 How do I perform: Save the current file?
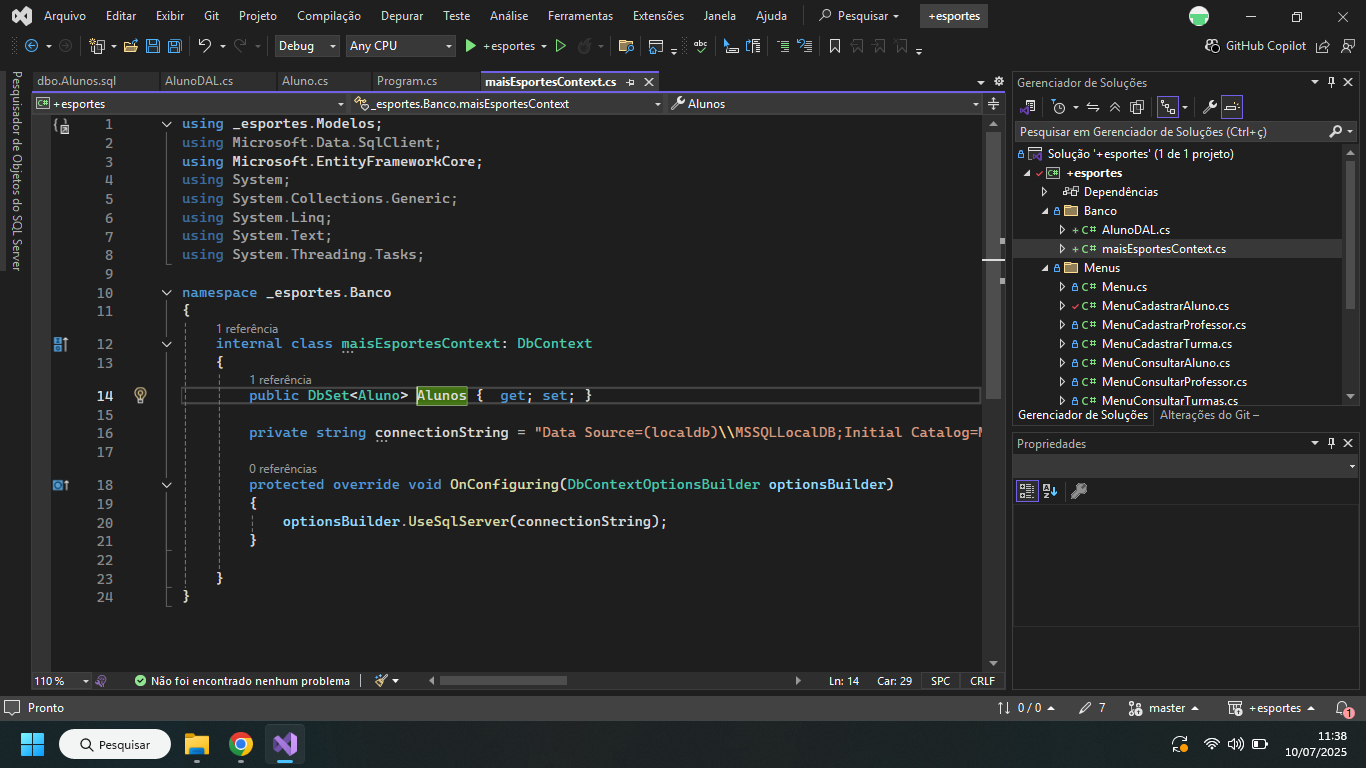153,46
